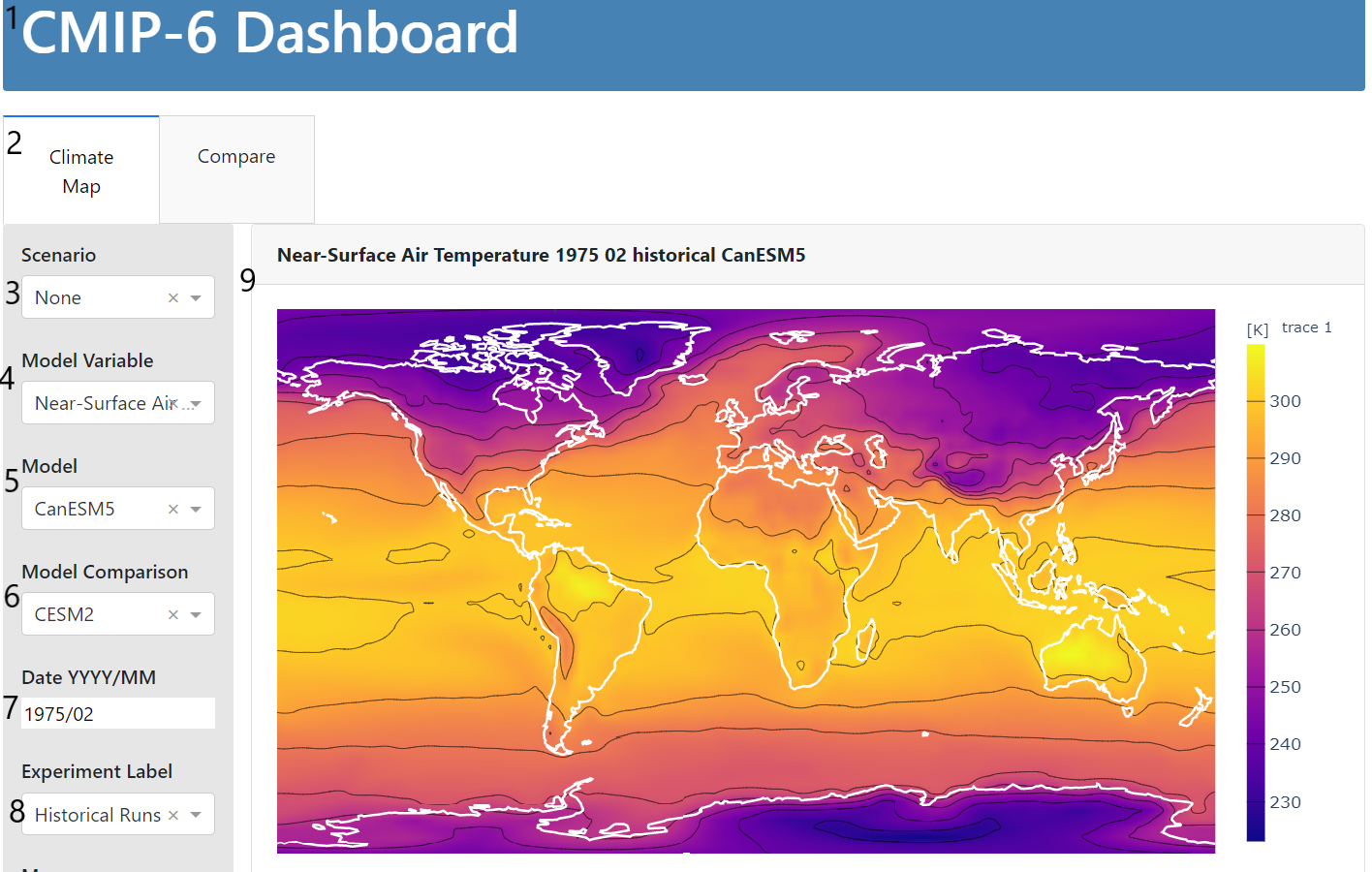
Task: Click the Scenario field label
Action: pos(59,255)
